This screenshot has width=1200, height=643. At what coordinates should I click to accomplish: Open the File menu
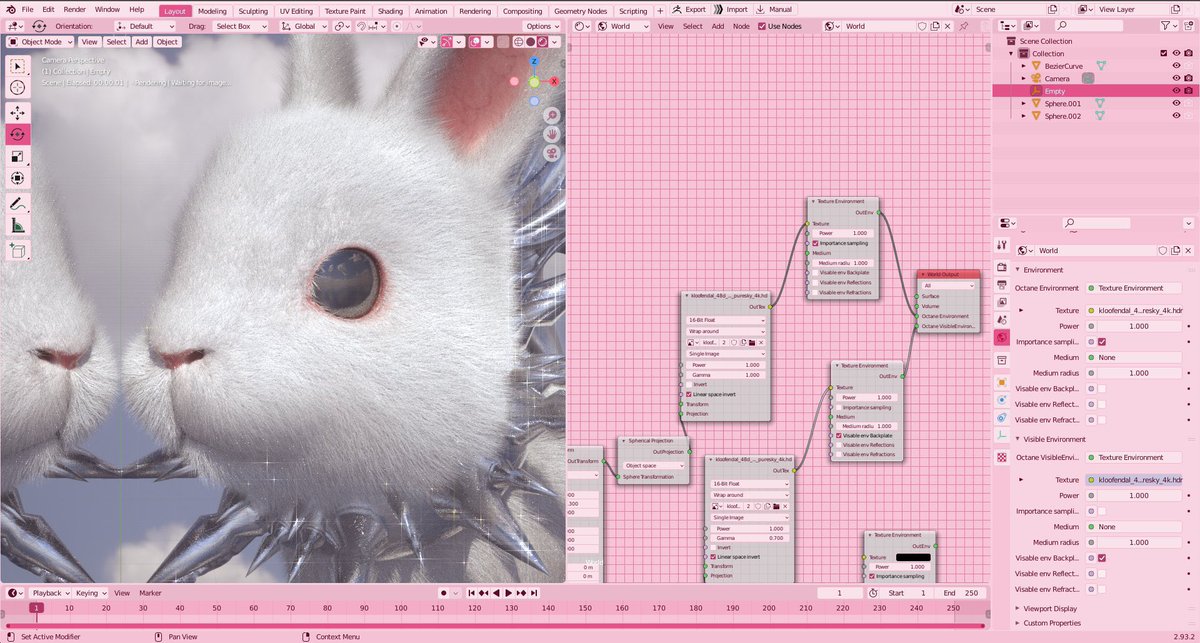(x=27, y=9)
